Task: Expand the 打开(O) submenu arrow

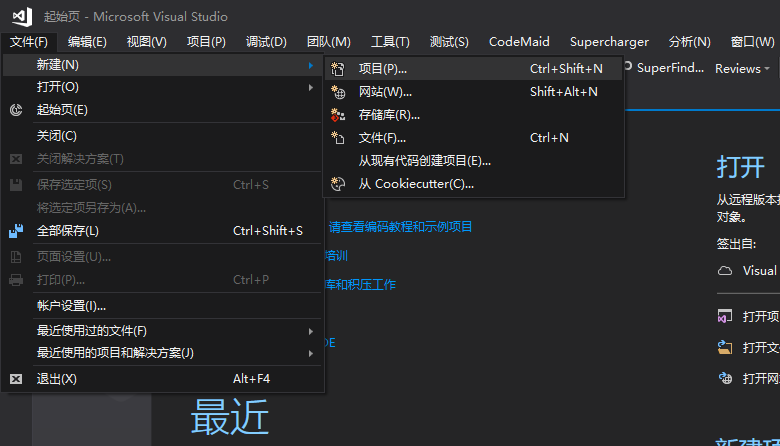Action: tap(310, 88)
